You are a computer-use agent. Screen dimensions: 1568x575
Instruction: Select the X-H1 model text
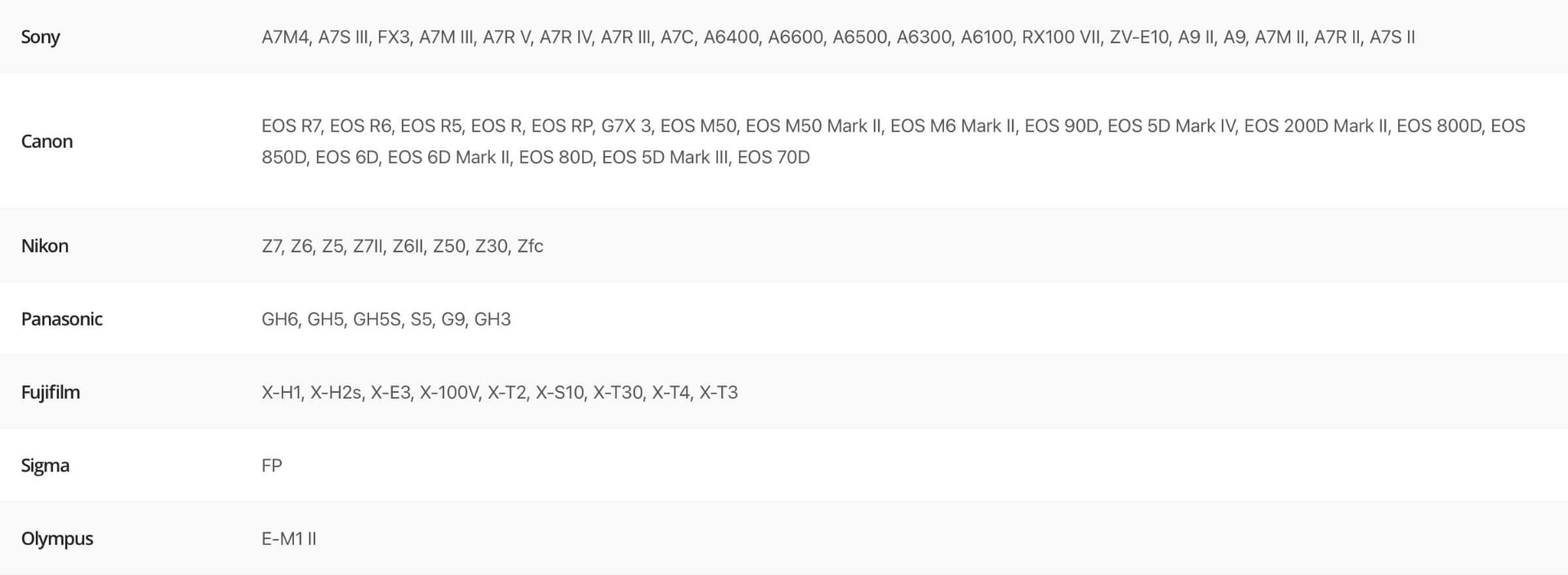pos(282,392)
